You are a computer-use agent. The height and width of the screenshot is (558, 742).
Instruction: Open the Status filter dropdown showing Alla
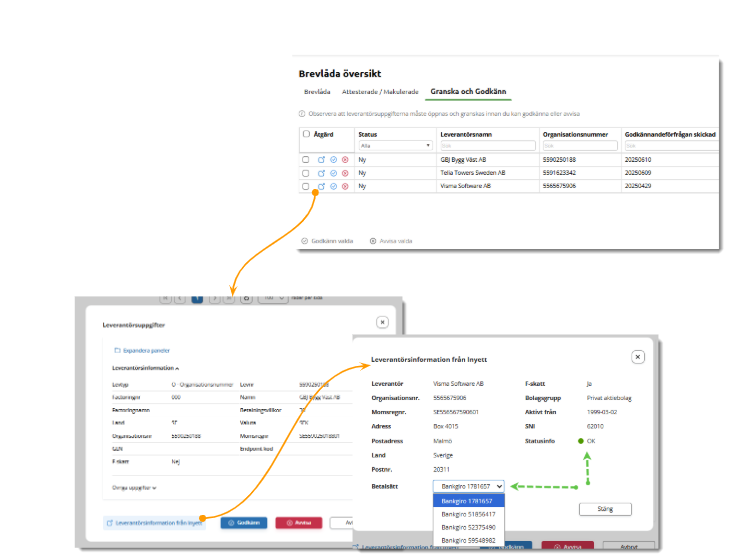[394, 145]
